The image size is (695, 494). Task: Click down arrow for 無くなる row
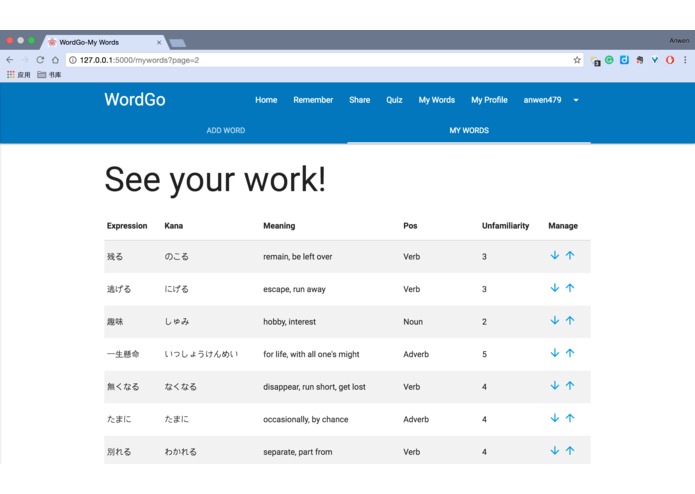click(554, 385)
